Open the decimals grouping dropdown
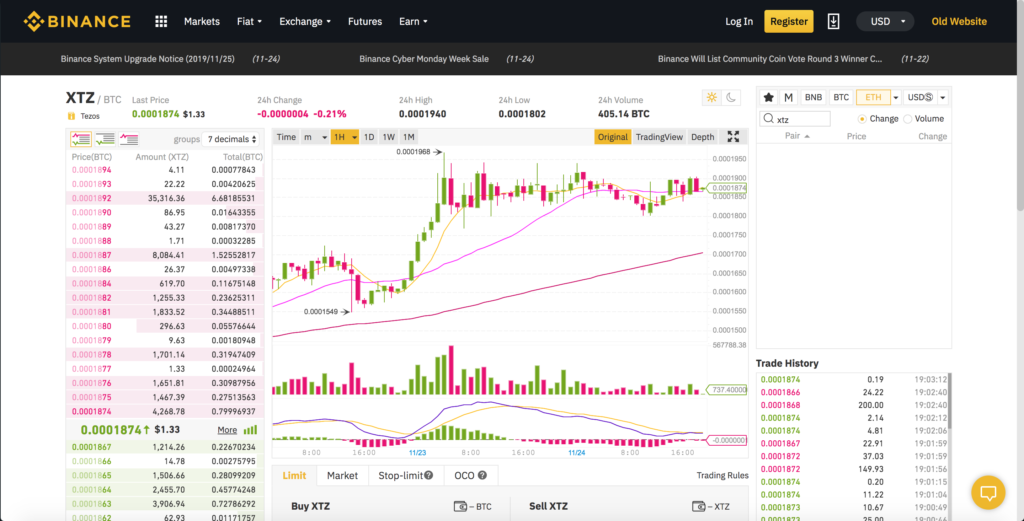Viewport: 1024px width, 521px height. [231, 139]
